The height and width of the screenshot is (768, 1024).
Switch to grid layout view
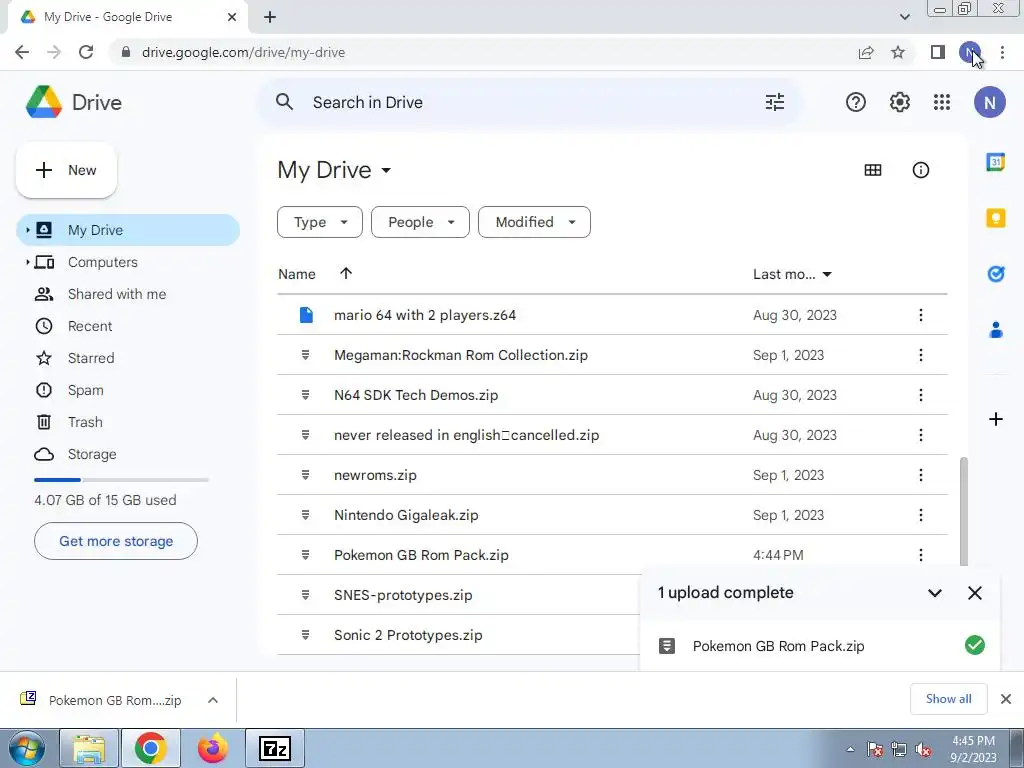coord(872,170)
